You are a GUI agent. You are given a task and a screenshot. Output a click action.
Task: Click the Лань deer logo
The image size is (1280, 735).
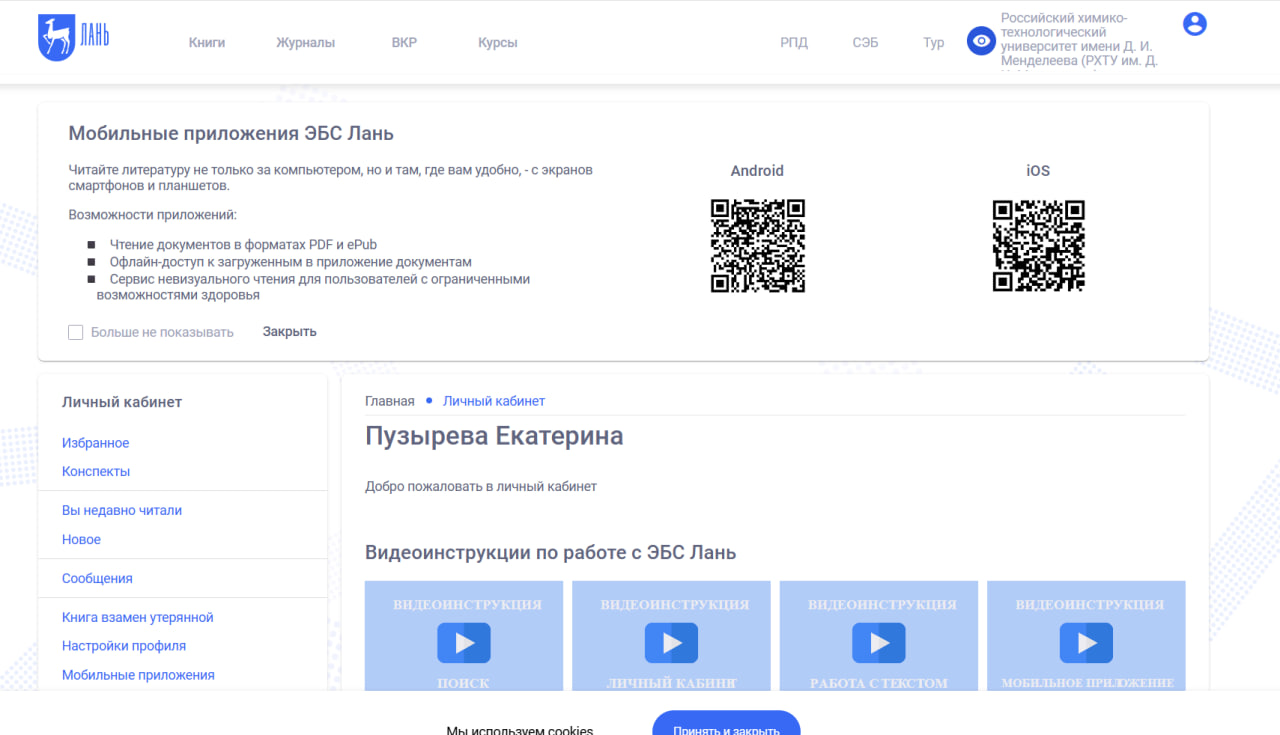[x=73, y=38]
